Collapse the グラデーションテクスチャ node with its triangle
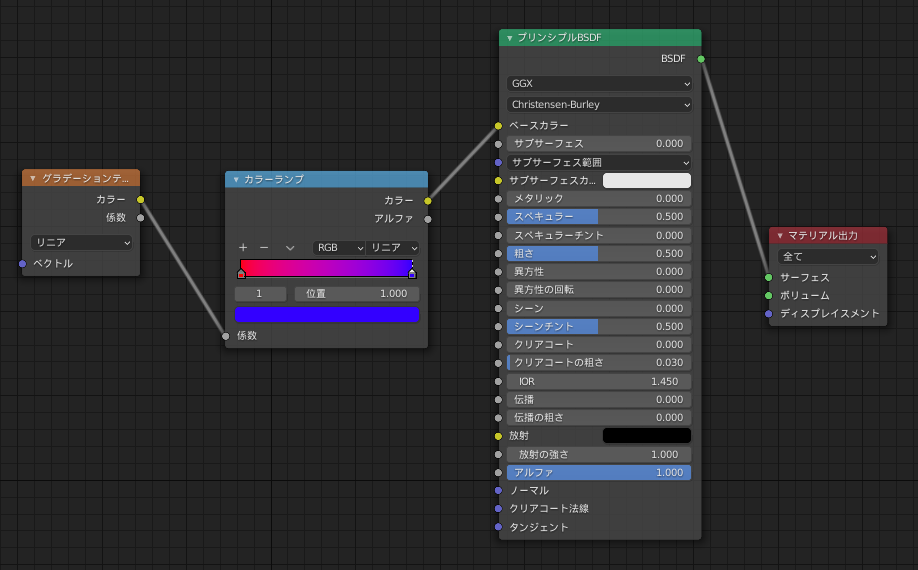918x570 pixels. pos(33,178)
